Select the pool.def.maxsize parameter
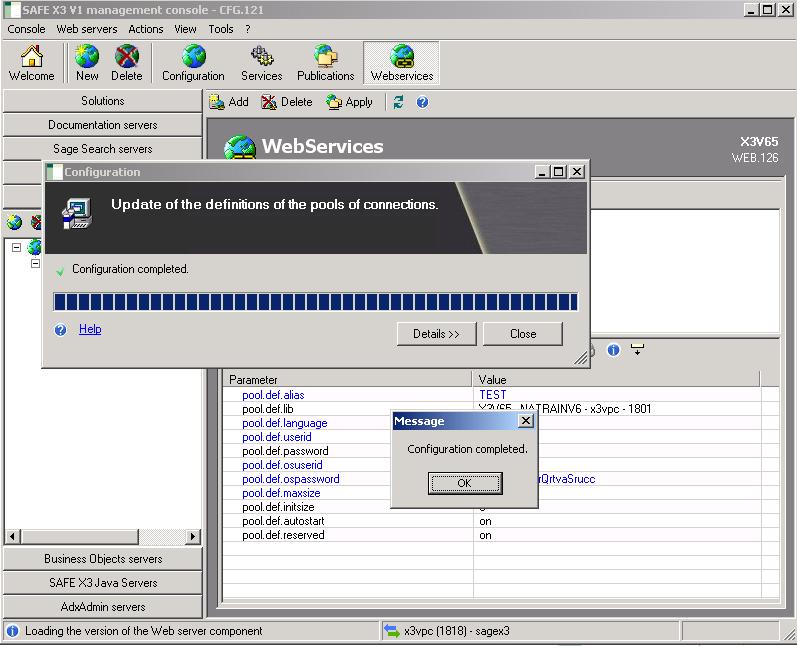797x646 pixels. pos(281,493)
